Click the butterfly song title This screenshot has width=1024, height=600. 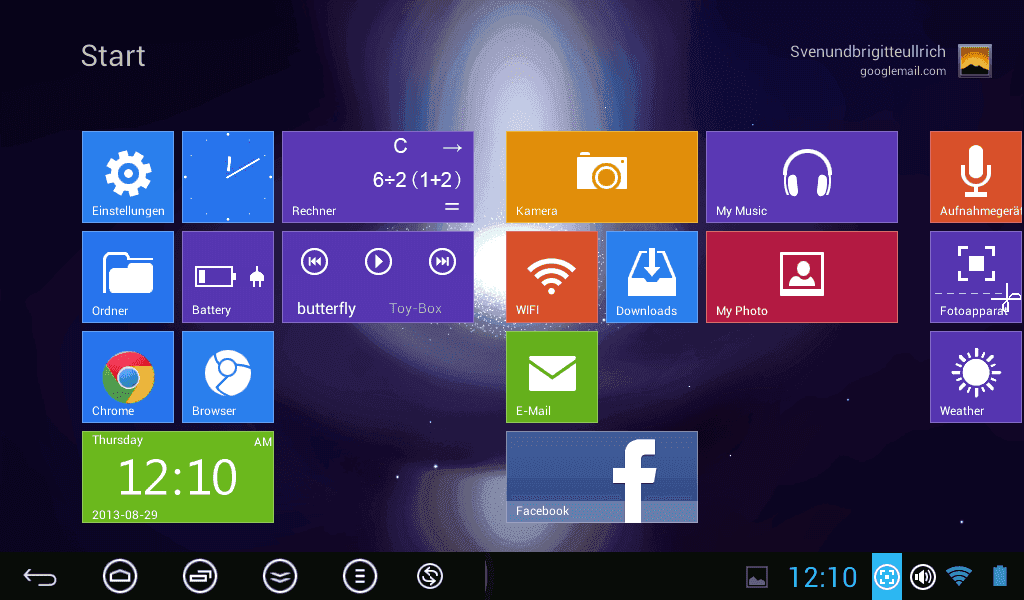coord(327,308)
